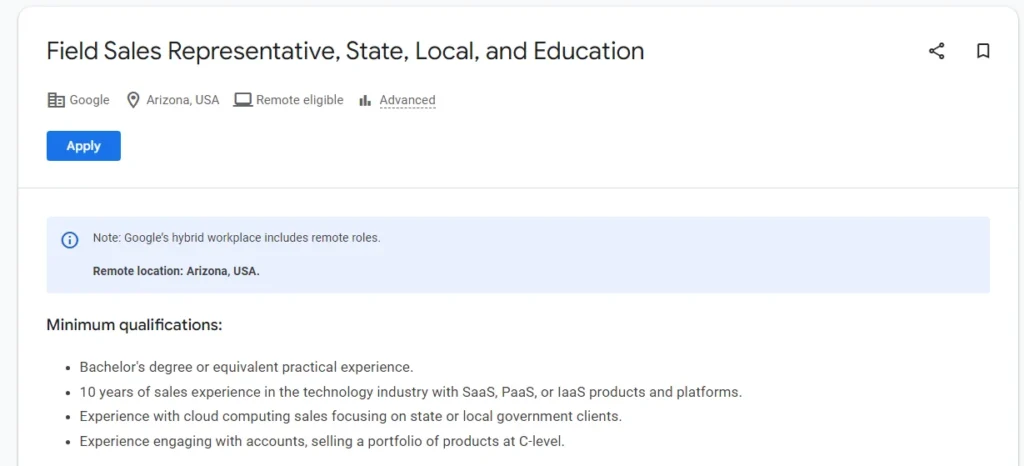
Task: Click the laptop remote-eligible icon
Action: tap(242, 100)
